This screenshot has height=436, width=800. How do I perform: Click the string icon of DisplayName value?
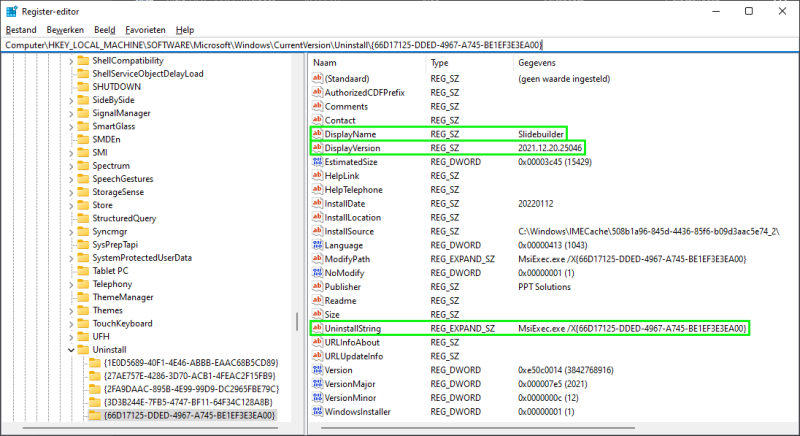pyautogui.click(x=317, y=134)
